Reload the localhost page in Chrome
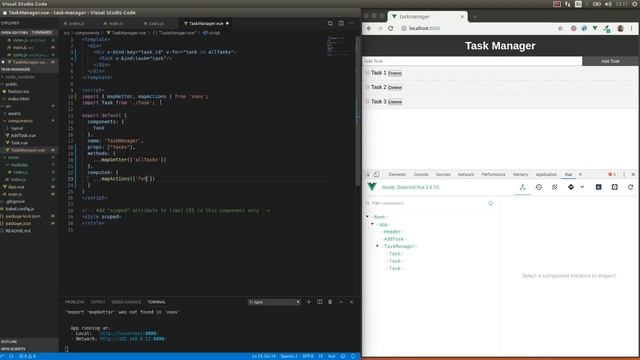Viewport: 640px width, 360px height. (x=391, y=28)
